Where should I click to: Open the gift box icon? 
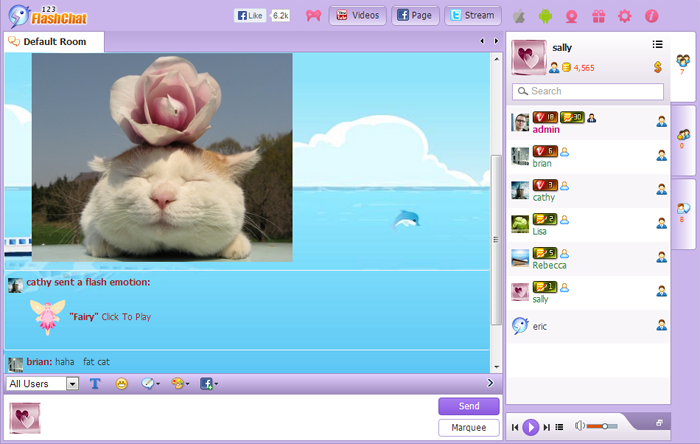pyautogui.click(x=598, y=16)
